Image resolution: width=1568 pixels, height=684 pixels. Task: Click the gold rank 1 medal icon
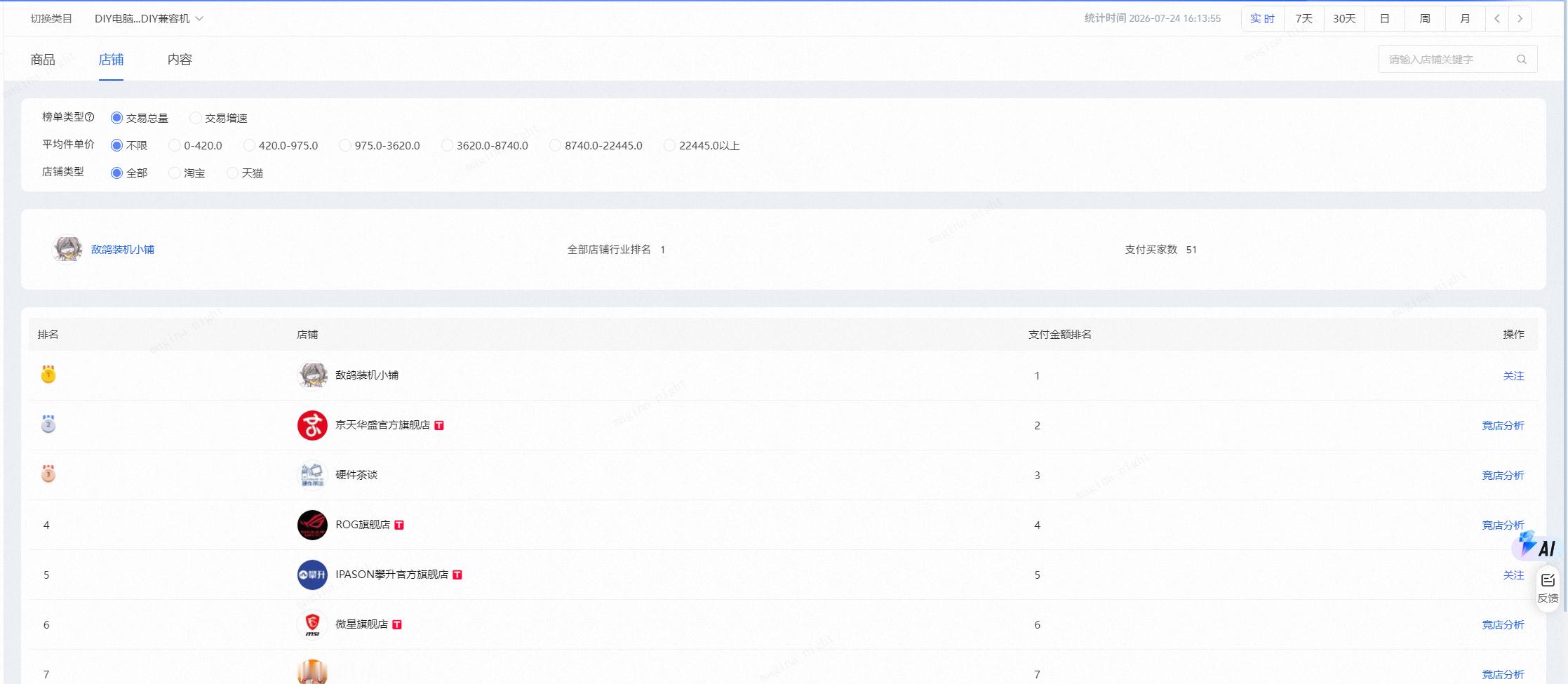pos(48,374)
